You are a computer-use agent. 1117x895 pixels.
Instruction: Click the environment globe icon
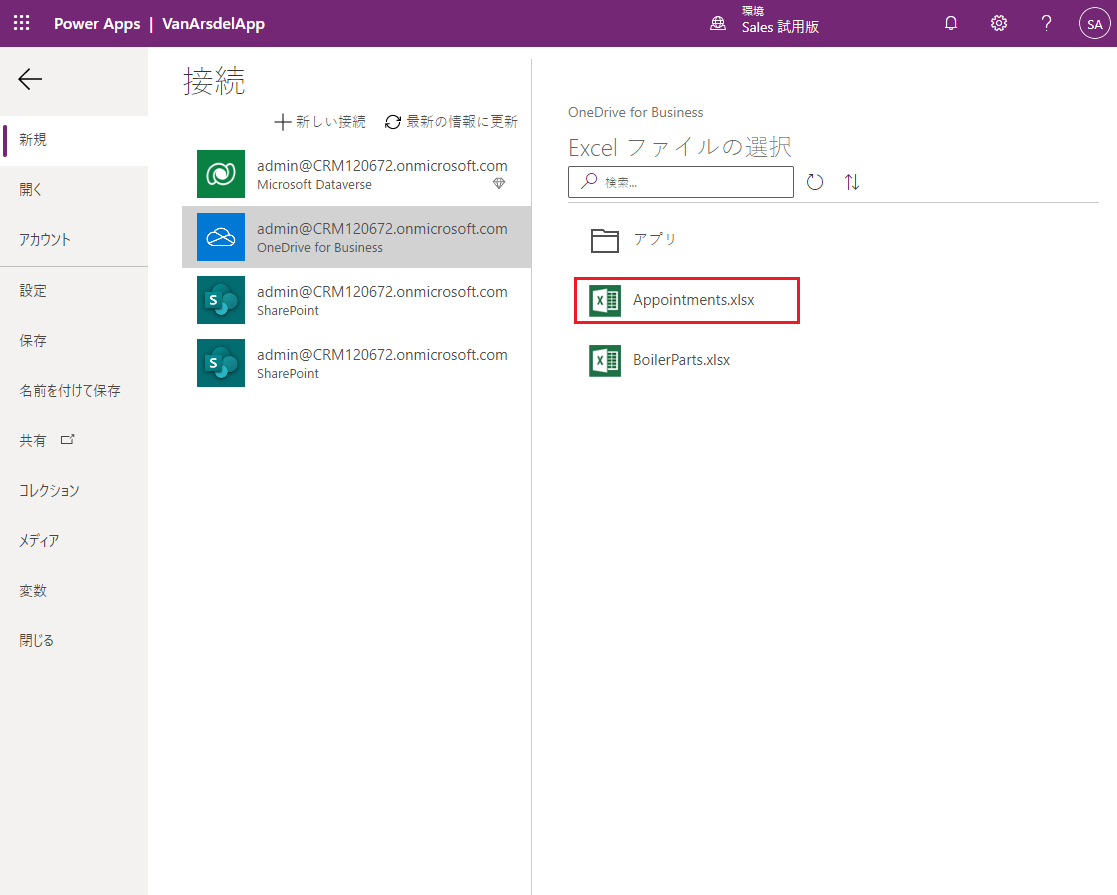(718, 24)
